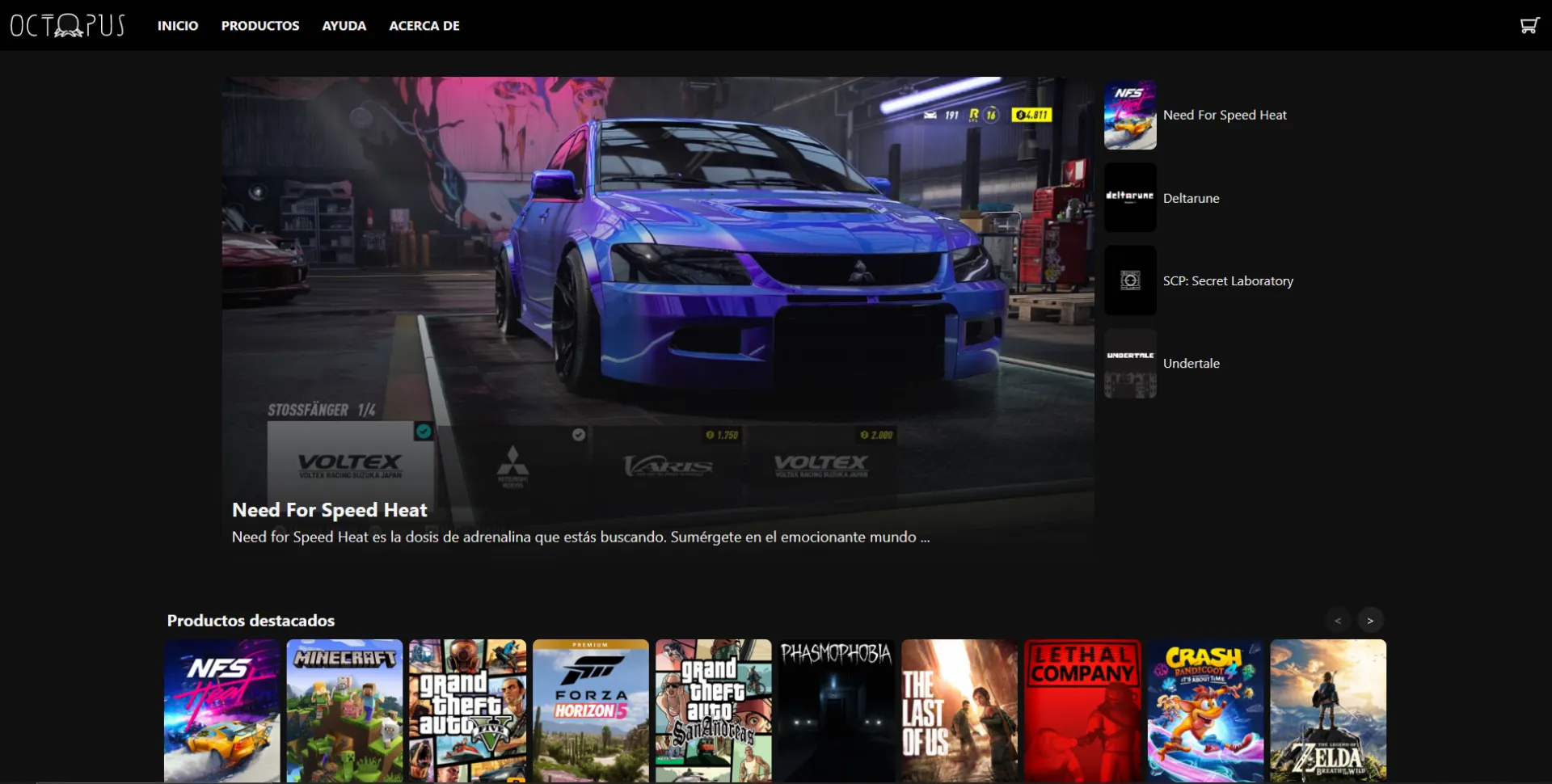Open the Productos menu item

[260, 26]
